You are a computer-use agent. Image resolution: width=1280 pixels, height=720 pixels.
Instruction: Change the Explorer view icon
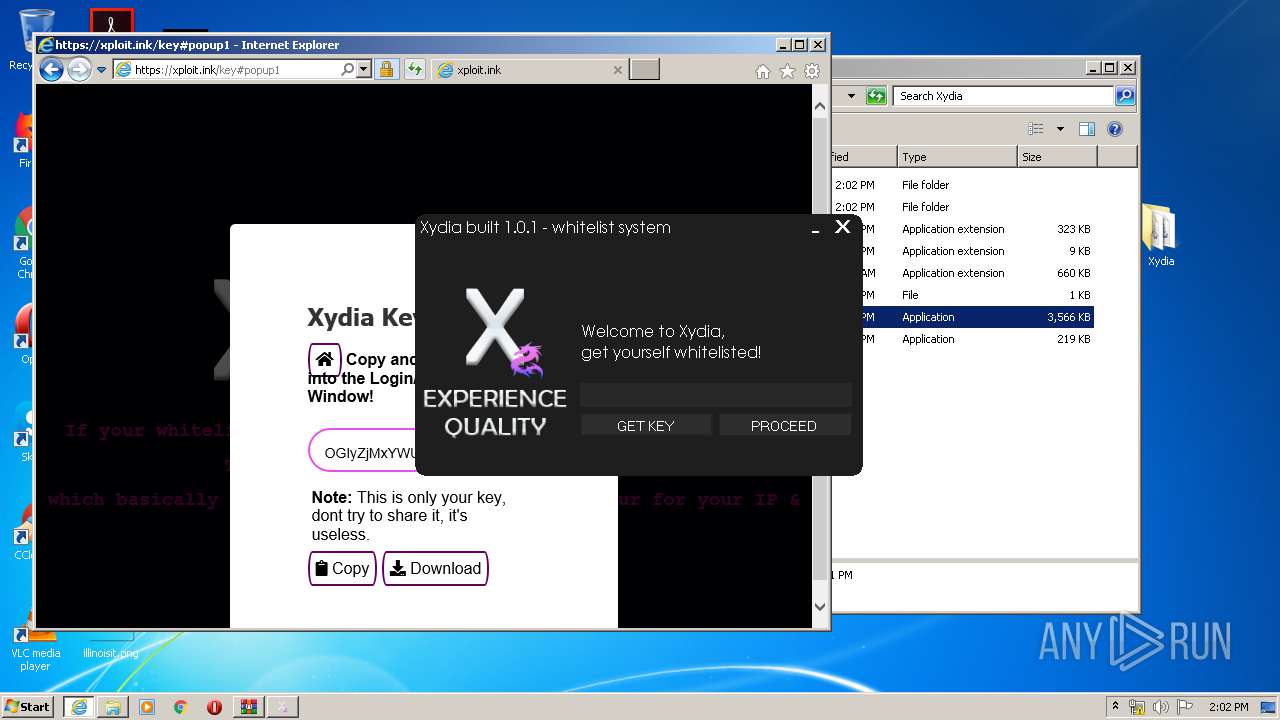pos(1036,129)
